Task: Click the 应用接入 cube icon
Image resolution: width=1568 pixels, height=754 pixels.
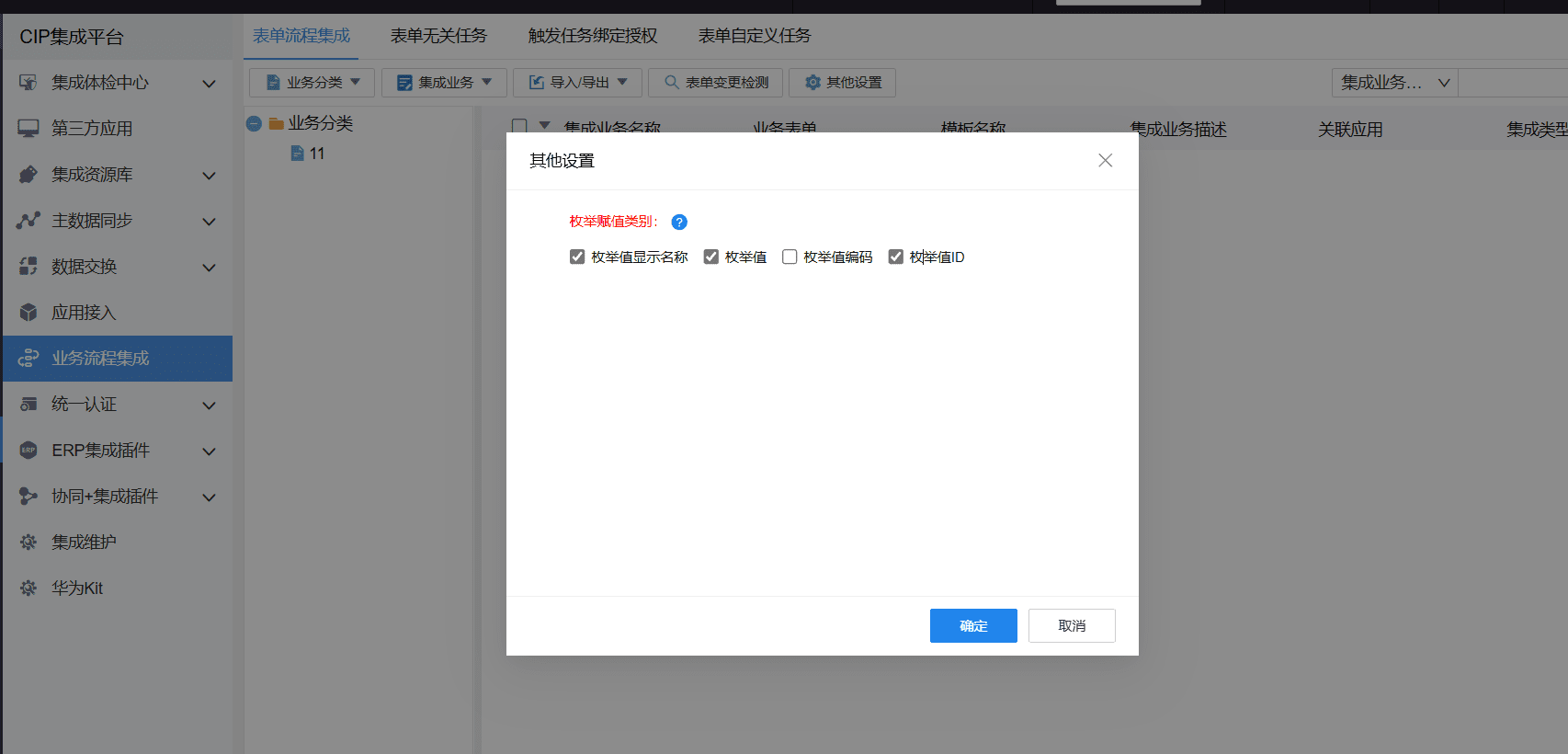Action: tap(28, 313)
